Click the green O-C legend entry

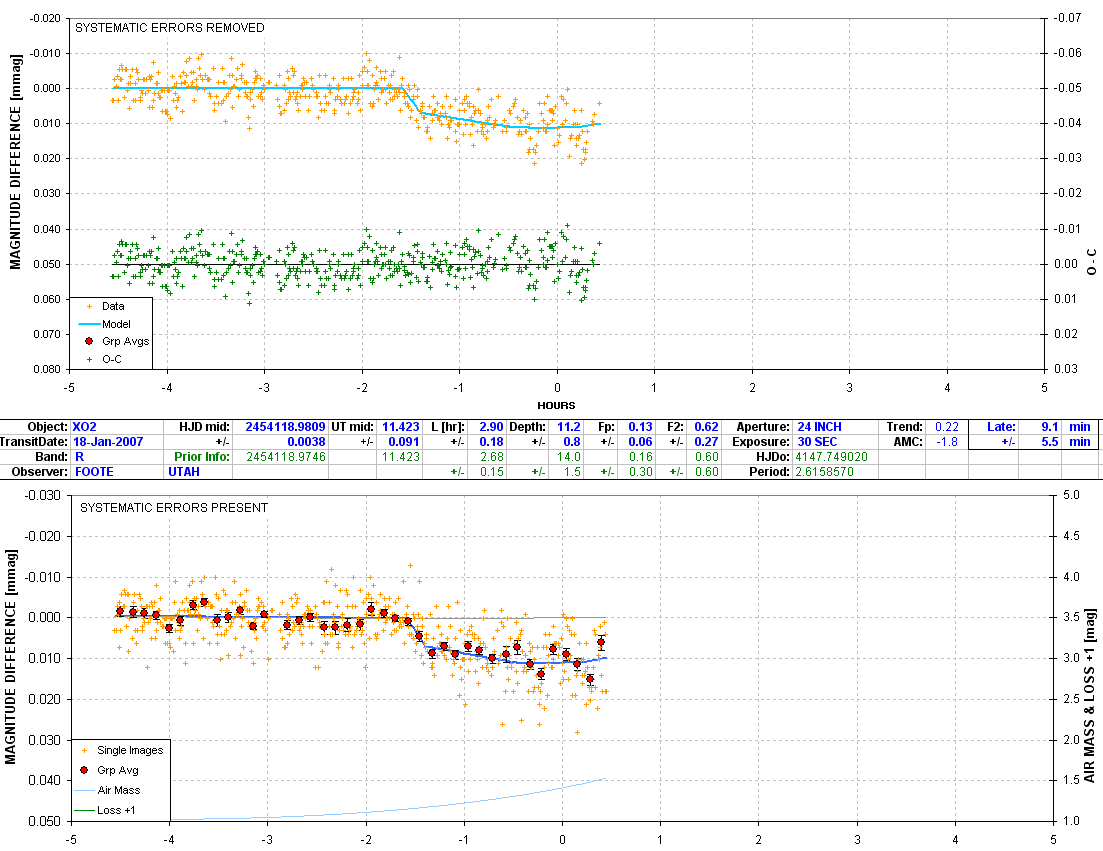point(103,359)
